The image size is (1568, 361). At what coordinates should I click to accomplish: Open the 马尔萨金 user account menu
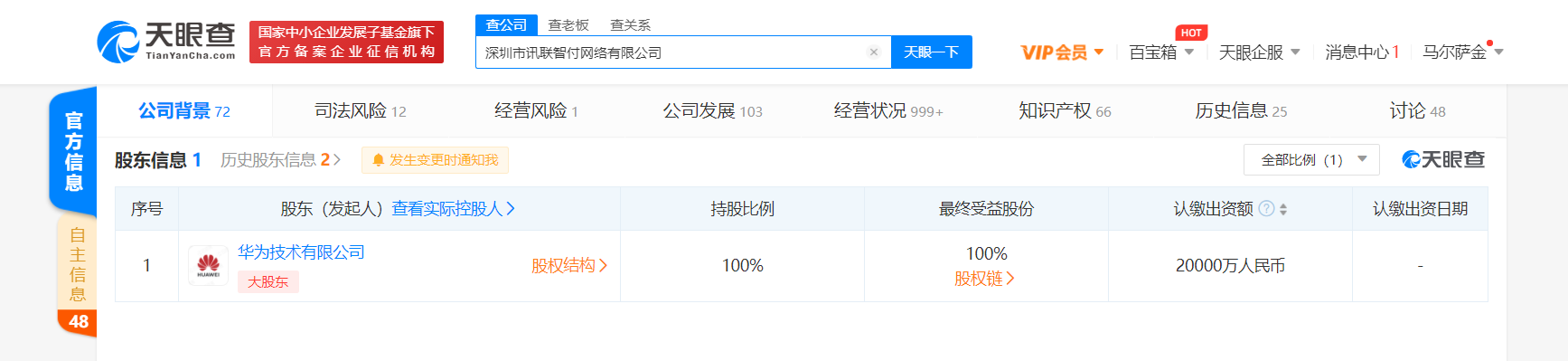1462,52
